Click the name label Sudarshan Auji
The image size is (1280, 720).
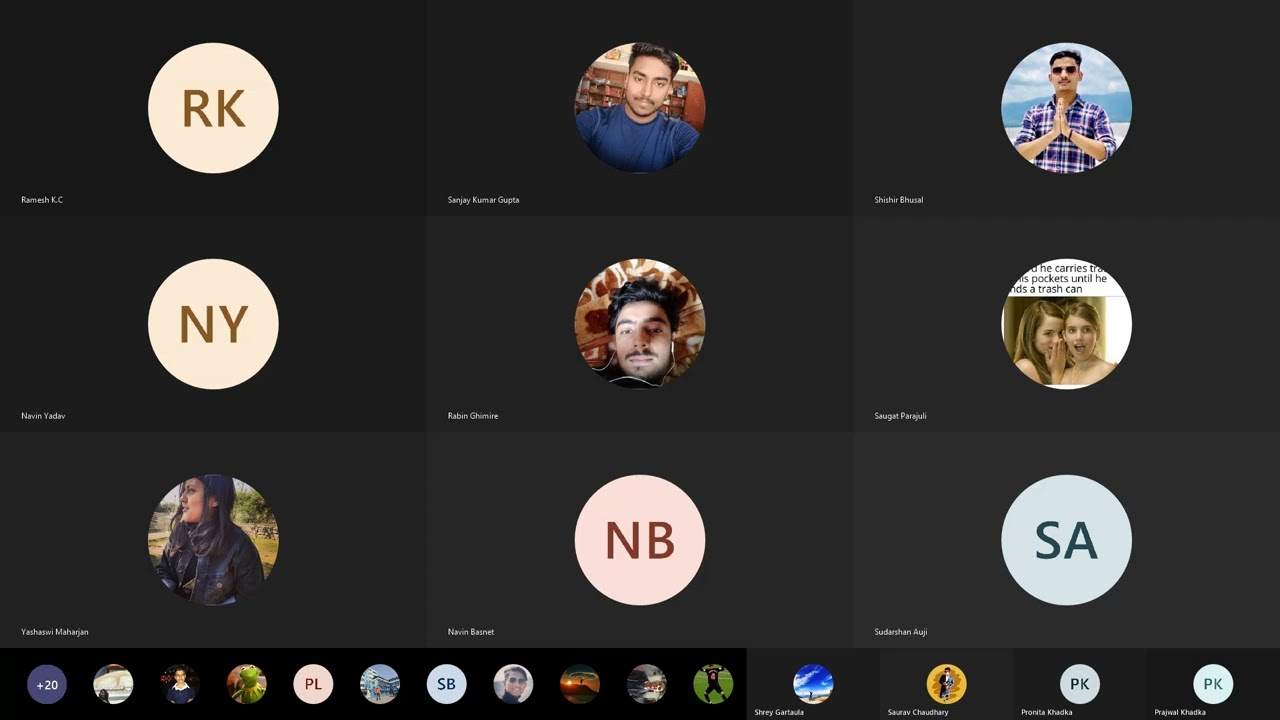[x=901, y=632]
